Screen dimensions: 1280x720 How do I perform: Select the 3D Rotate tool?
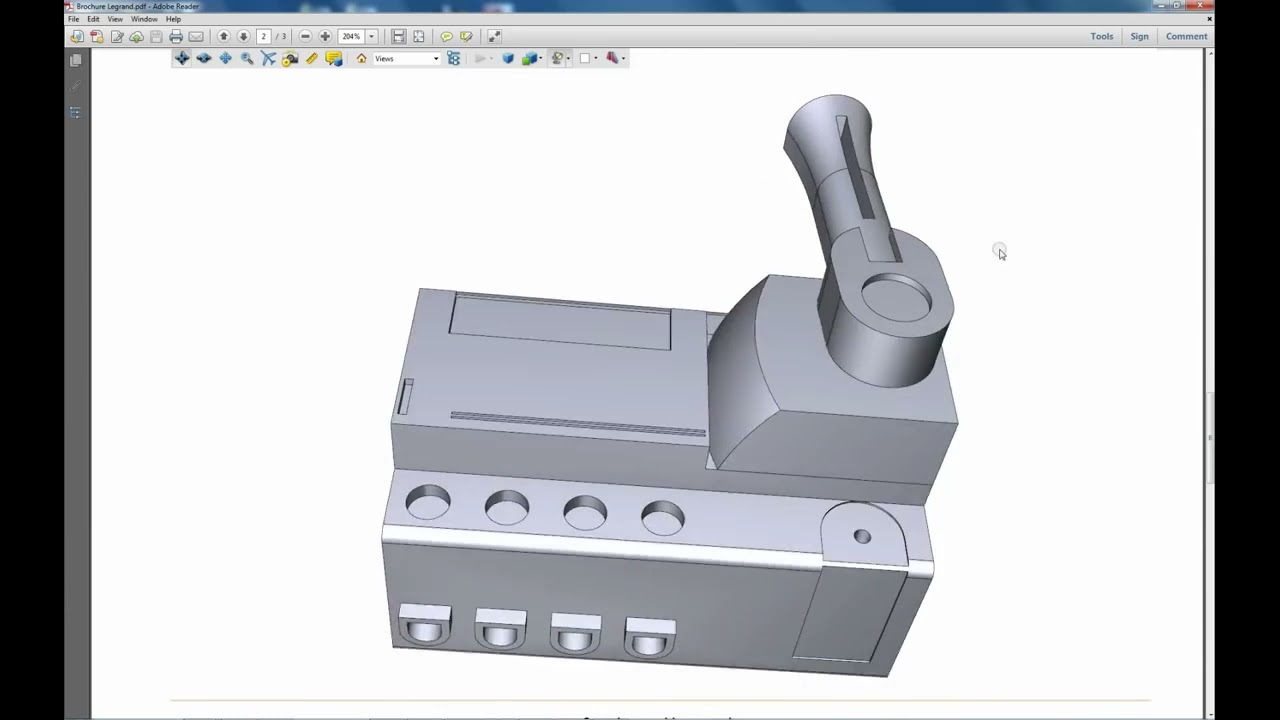coord(182,58)
